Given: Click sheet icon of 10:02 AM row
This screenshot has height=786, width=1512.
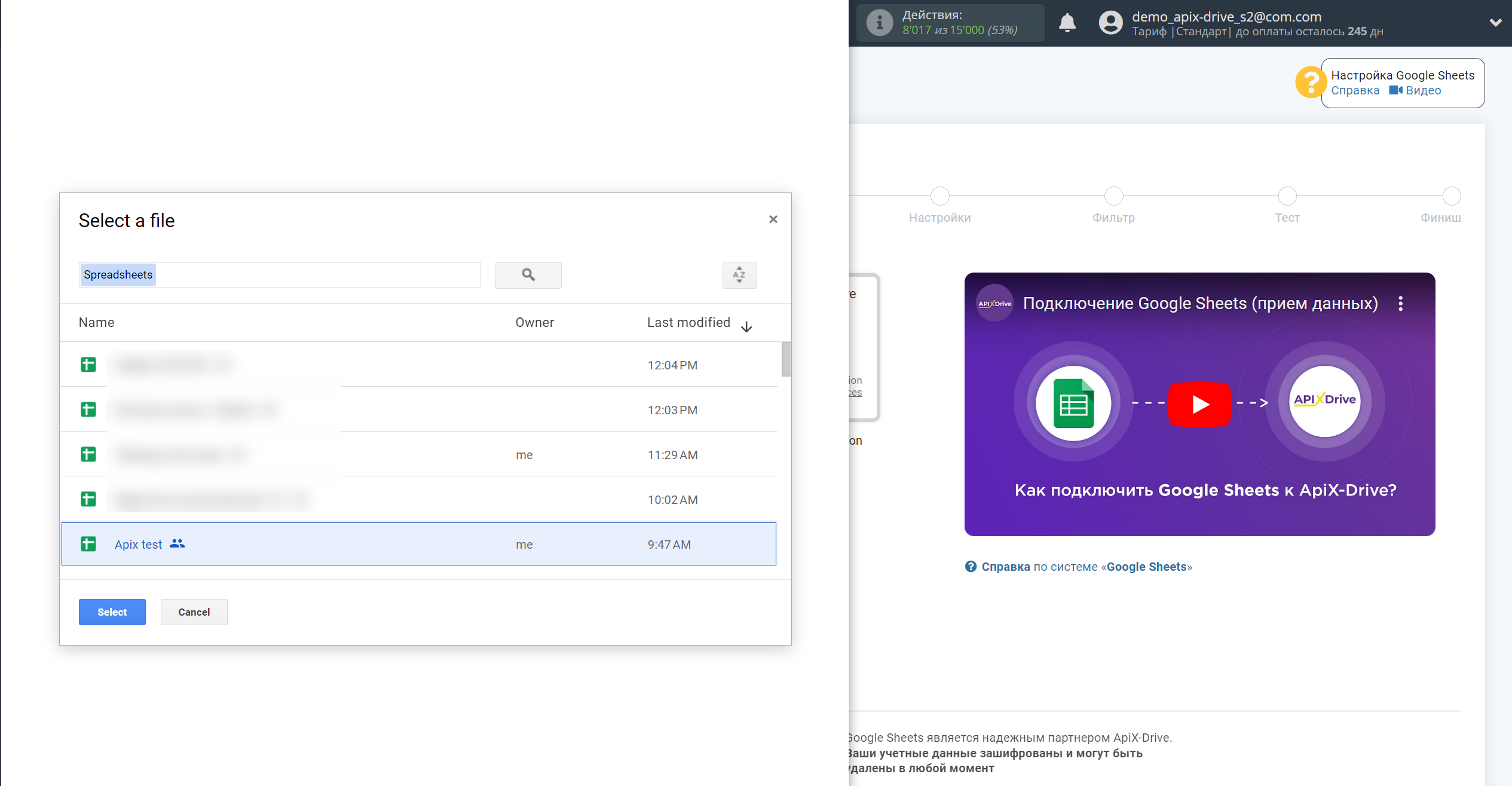Looking at the screenshot, I should (88, 499).
